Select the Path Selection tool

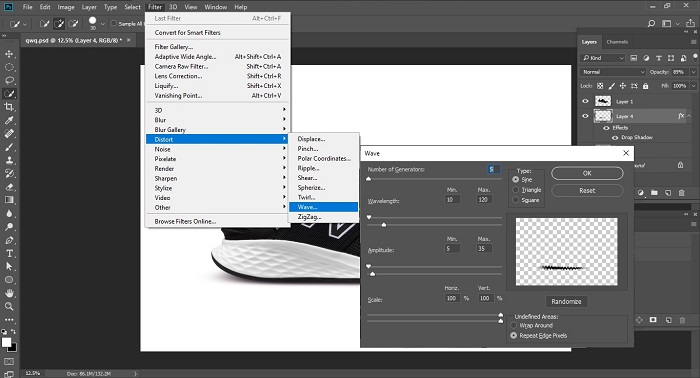pos(9,266)
